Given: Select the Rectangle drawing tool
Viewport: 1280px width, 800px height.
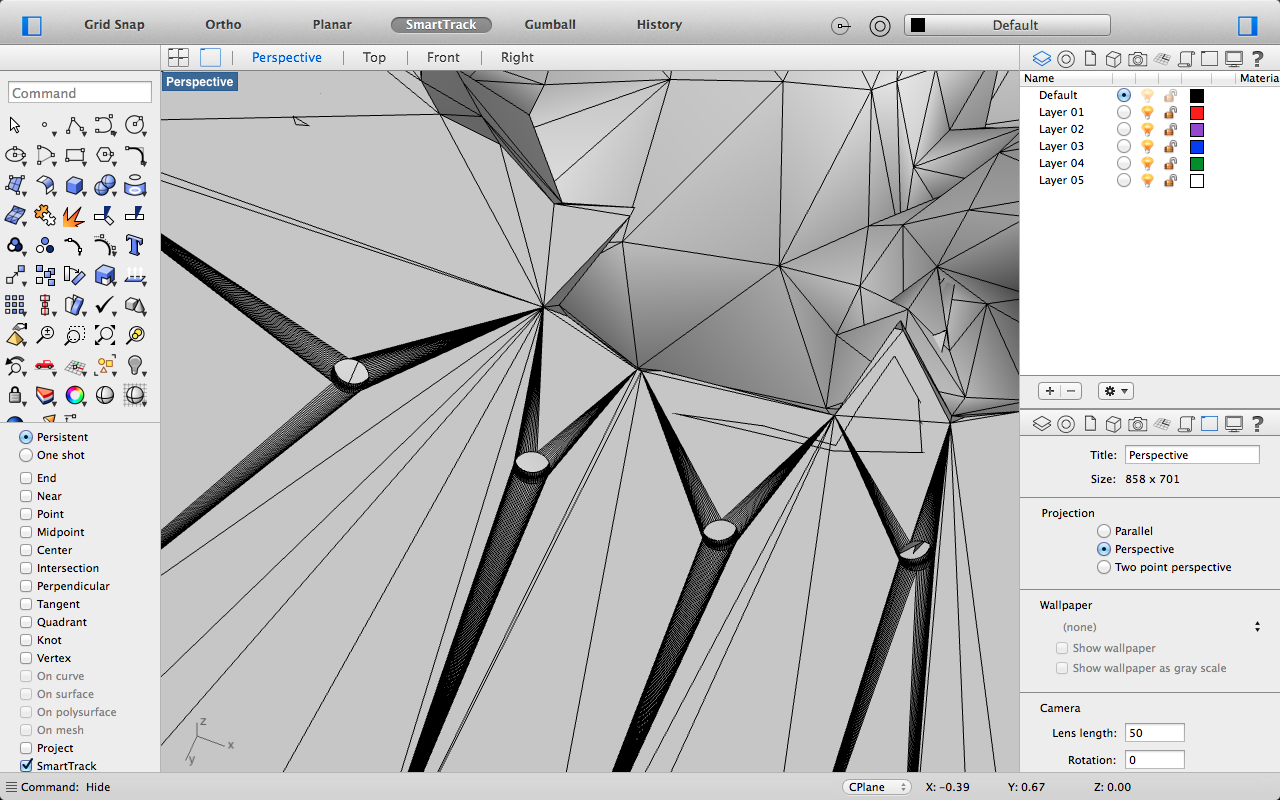Looking at the screenshot, I should tap(75, 155).
